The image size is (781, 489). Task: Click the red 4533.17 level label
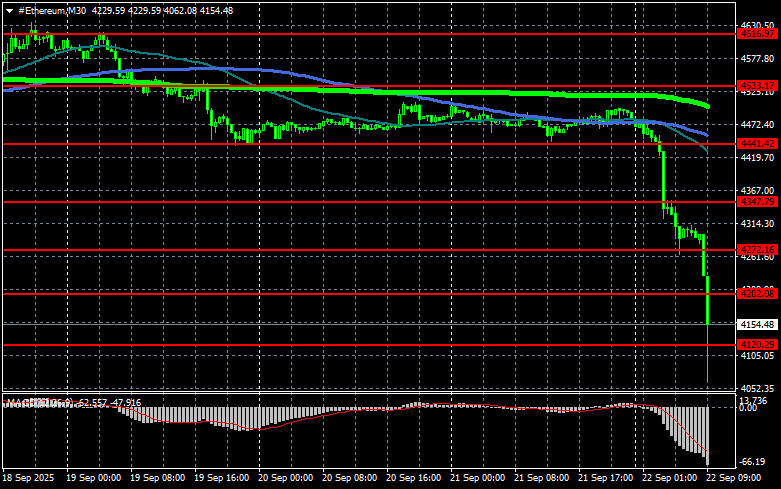(758, 86)
